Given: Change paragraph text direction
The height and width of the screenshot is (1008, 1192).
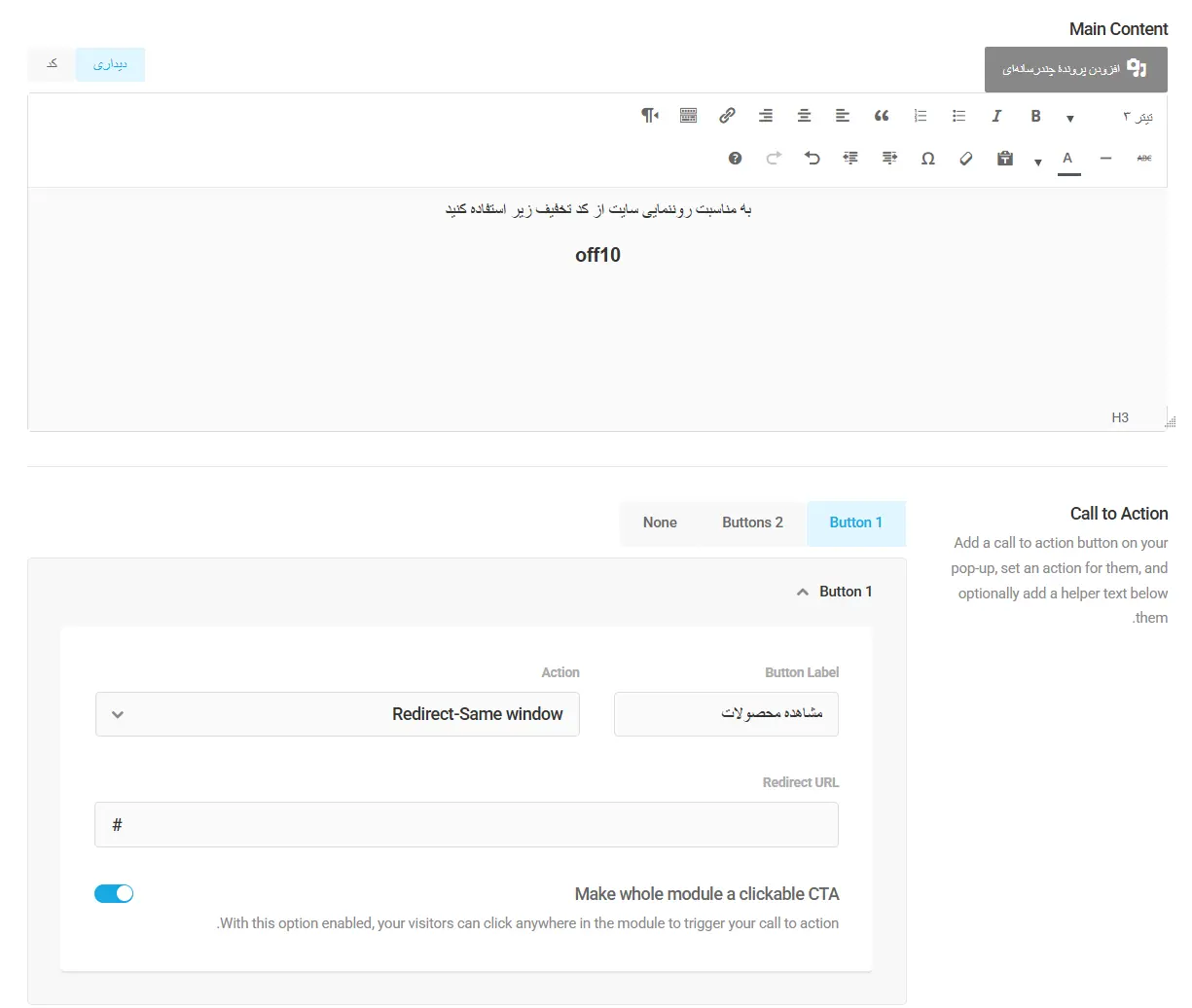Looking at the screenshot, I should (650, 116).
